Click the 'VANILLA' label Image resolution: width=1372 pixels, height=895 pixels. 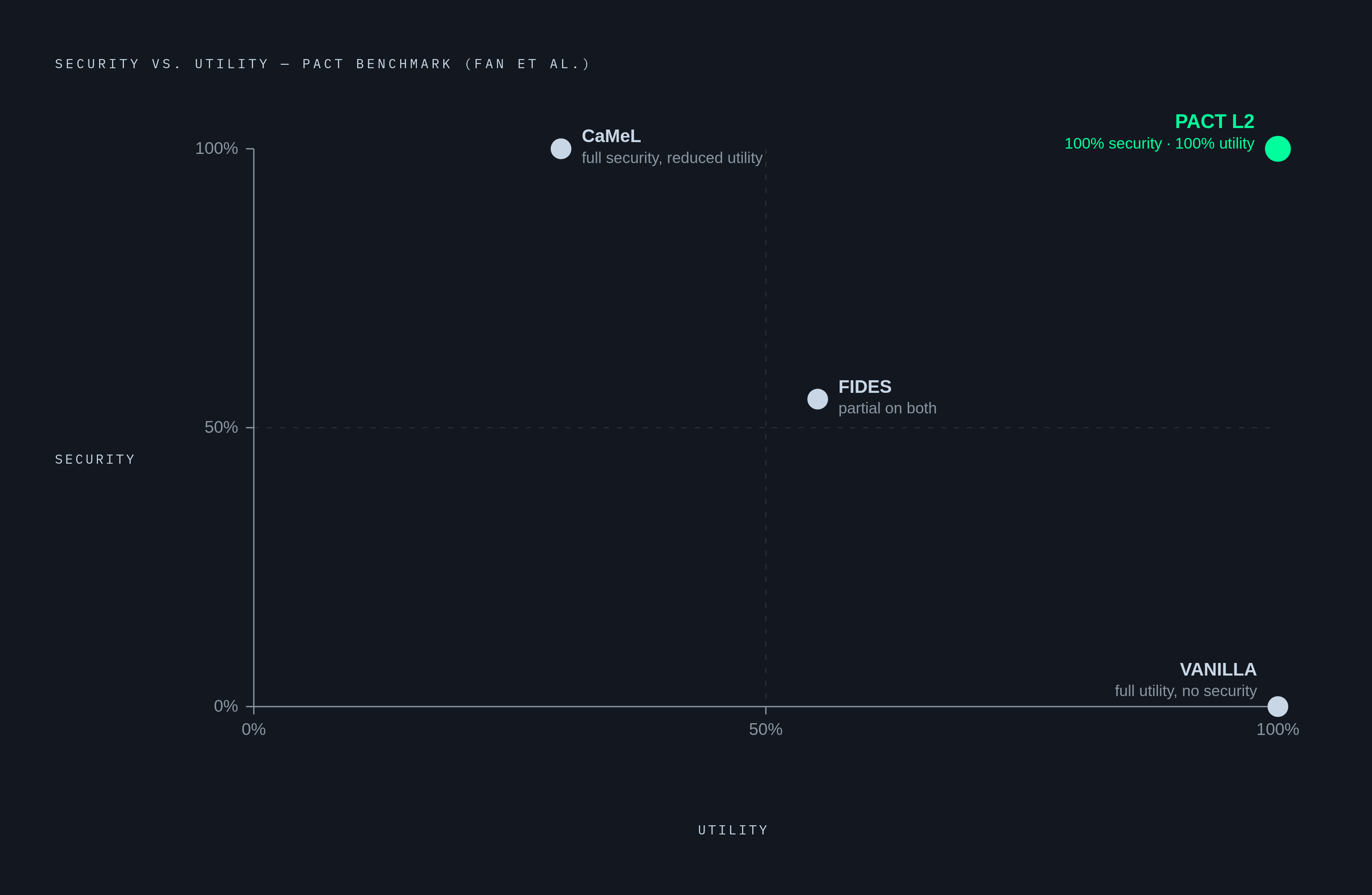(1218, 670)
